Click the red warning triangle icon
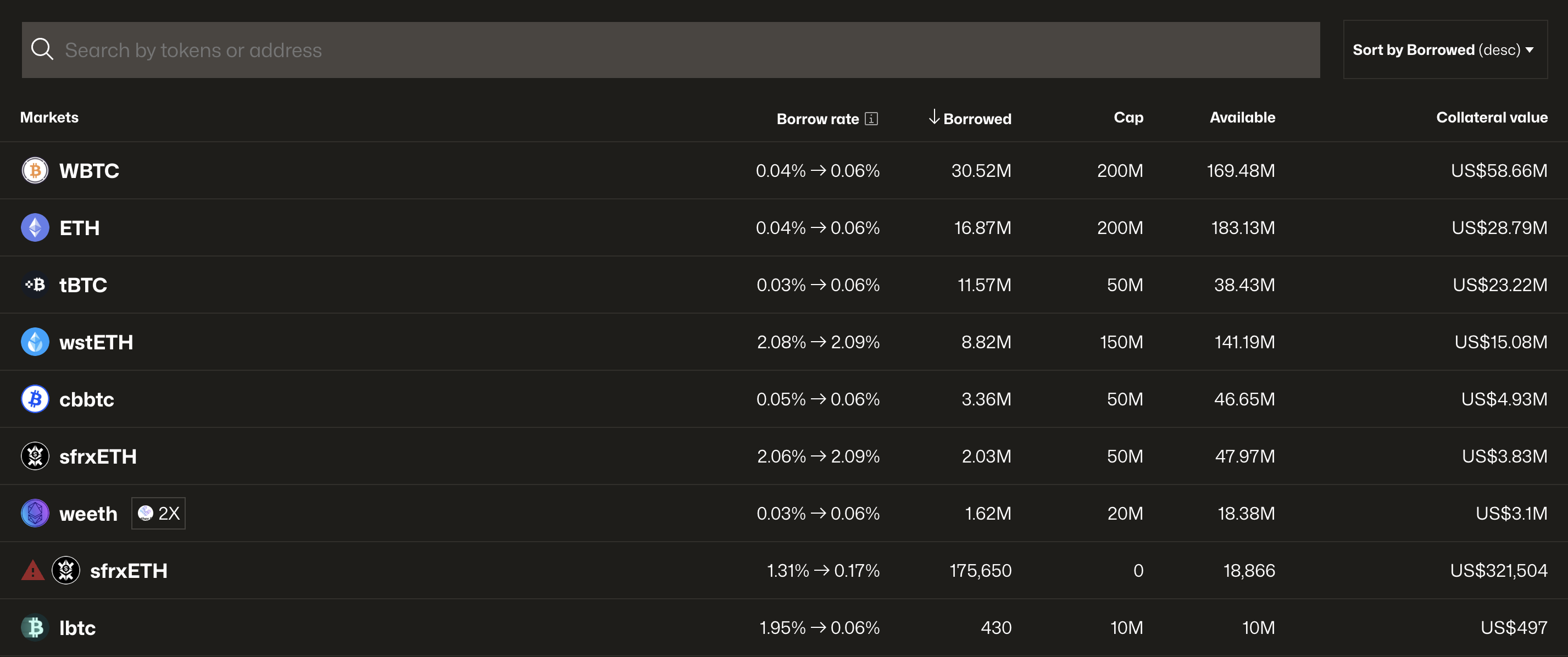This screenshot has height=657, width=1568. click(x=33, y=571)
